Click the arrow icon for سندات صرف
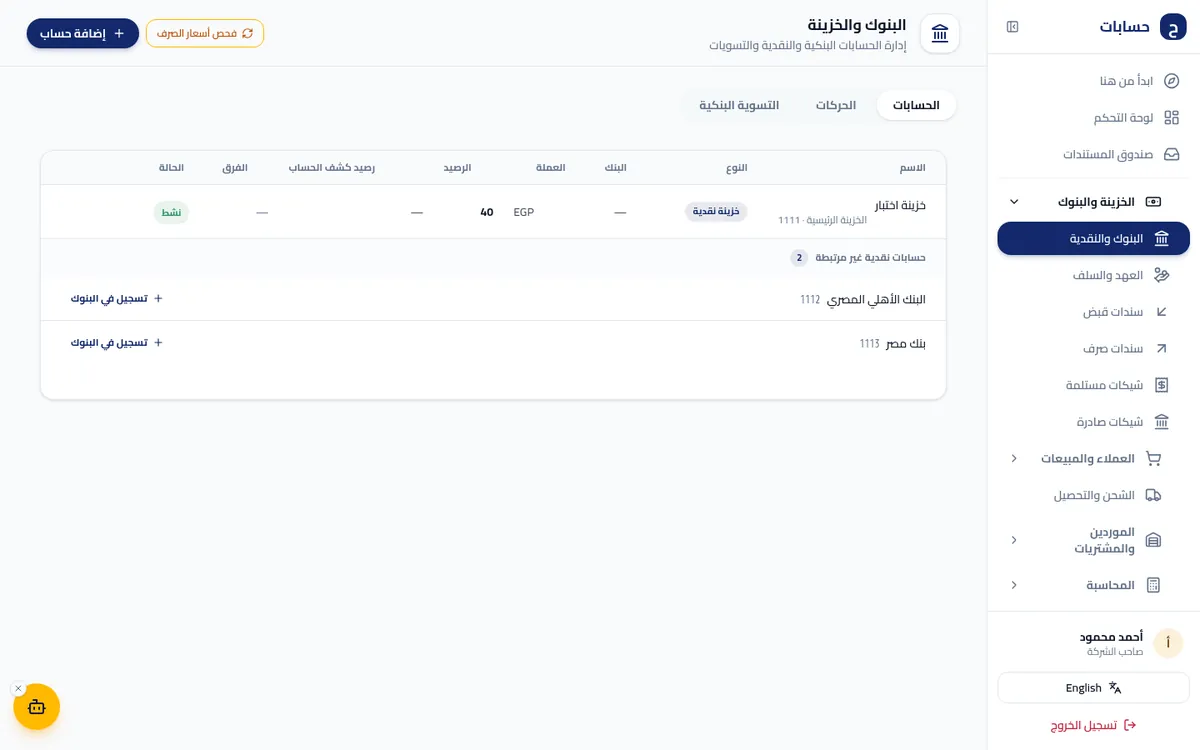The height and width of the screenshot is (750, 1200). [1161, 349]
